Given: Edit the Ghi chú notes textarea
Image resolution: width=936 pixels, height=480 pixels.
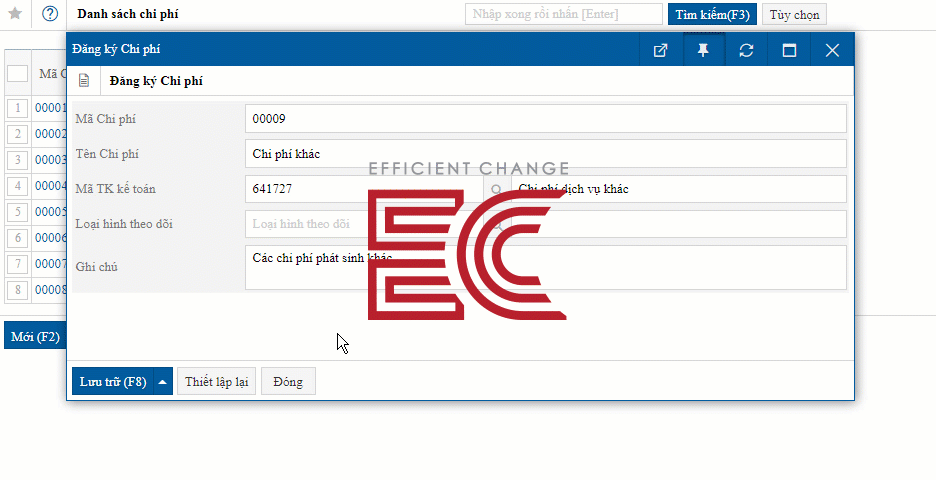Looking at the screenshot, I should point(546,267).
